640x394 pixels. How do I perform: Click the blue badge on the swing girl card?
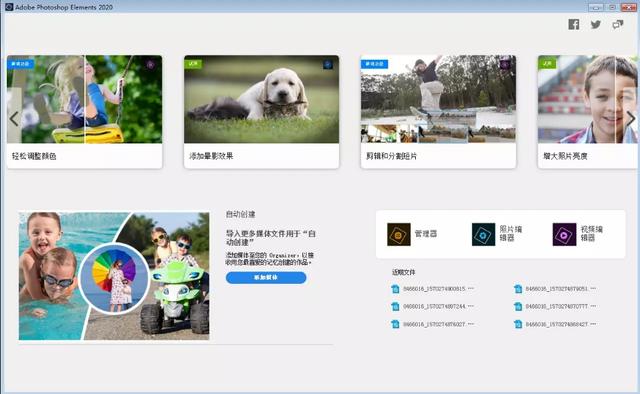20,64
